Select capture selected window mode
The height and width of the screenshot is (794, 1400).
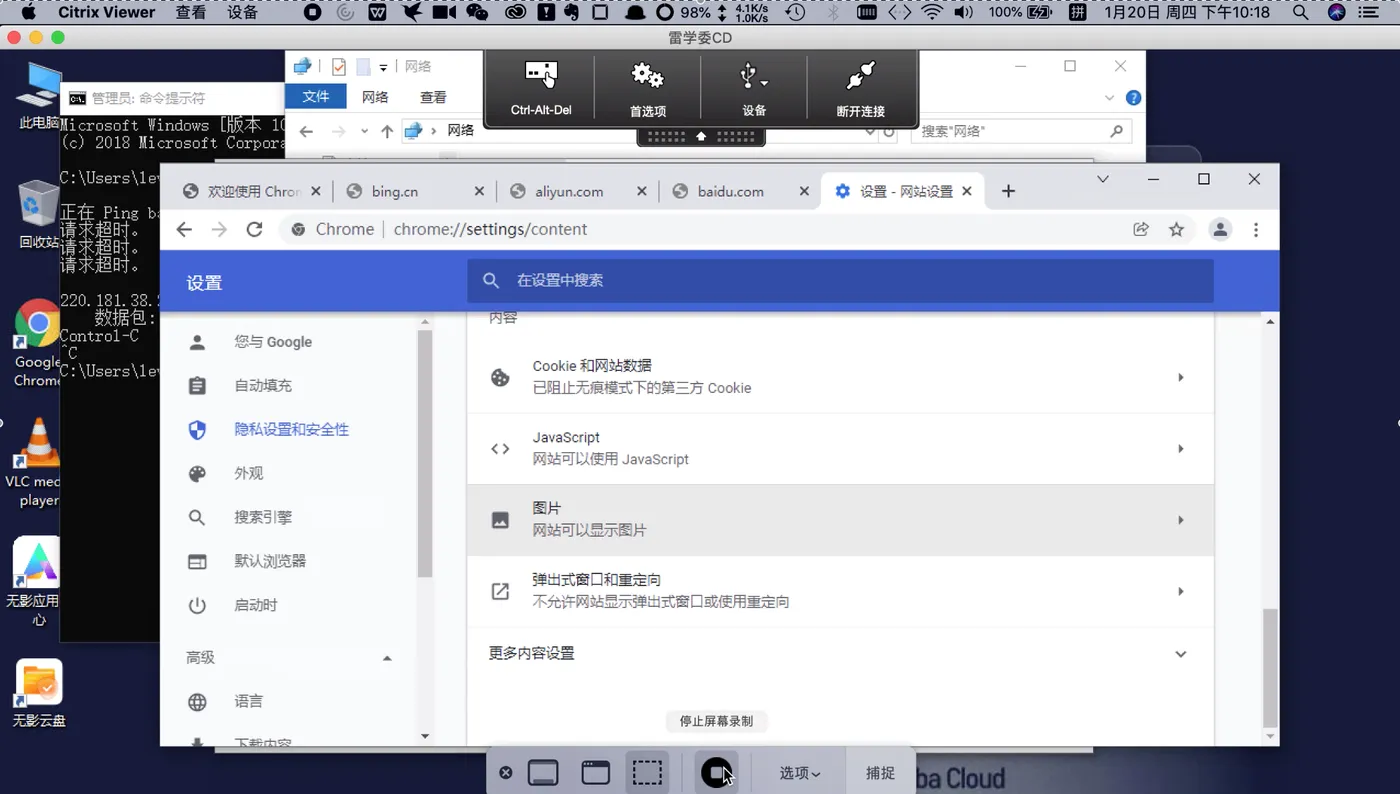pos(596,773)
